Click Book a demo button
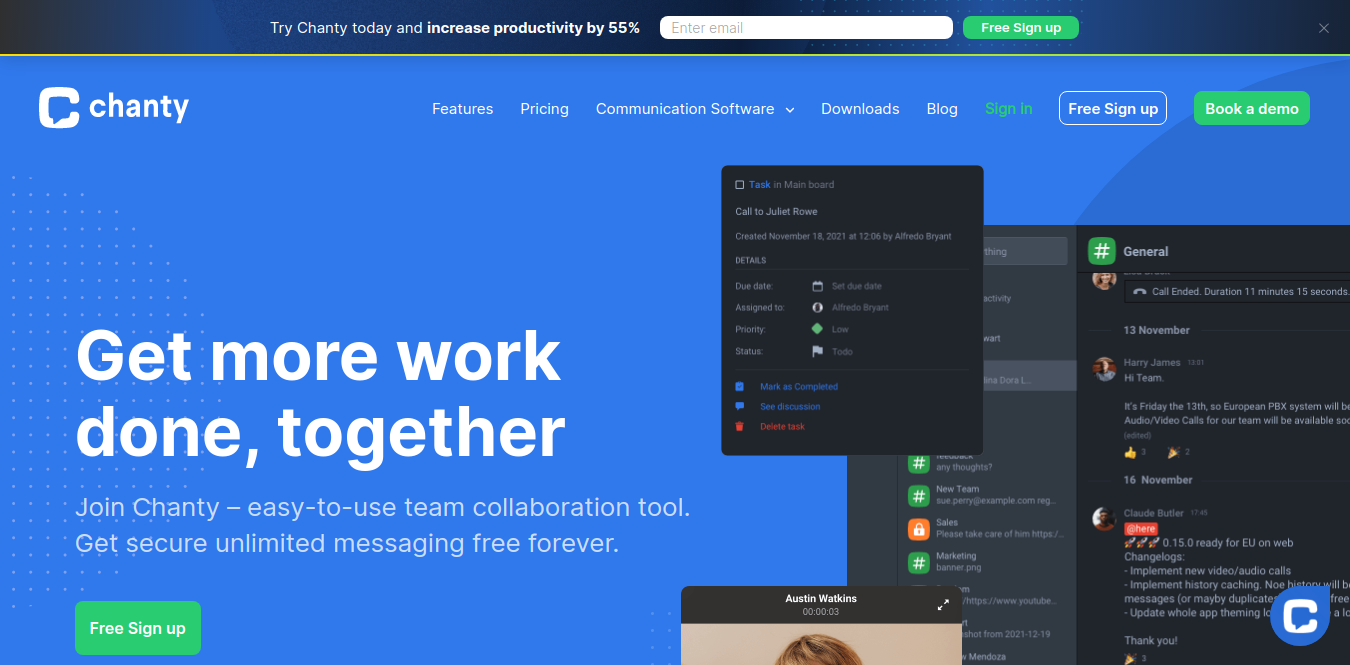Viewport: 1350px width, 665px height. [x=1251, y=108]
